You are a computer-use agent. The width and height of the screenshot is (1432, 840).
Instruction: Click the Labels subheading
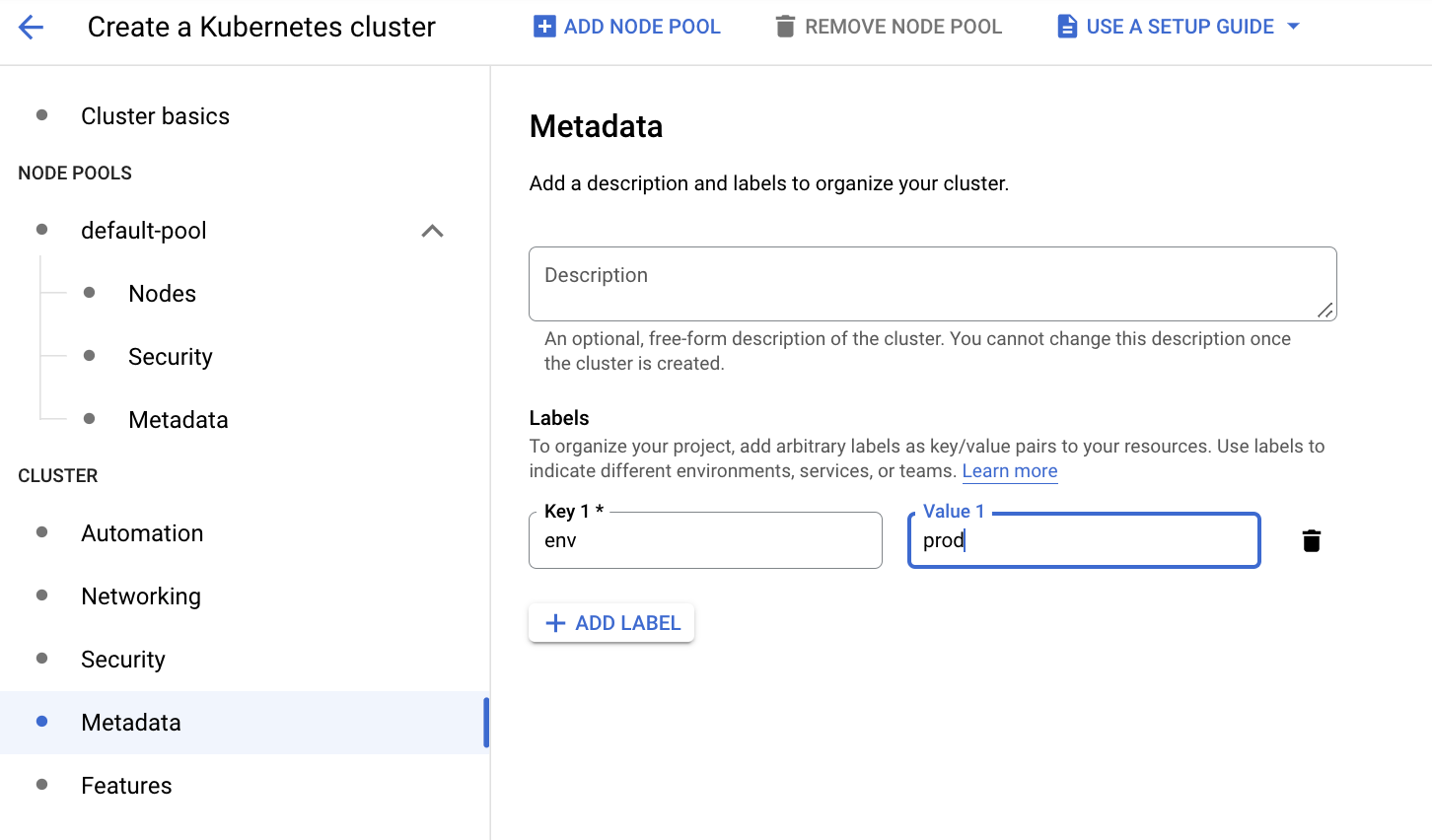click(x=559, y=418)
